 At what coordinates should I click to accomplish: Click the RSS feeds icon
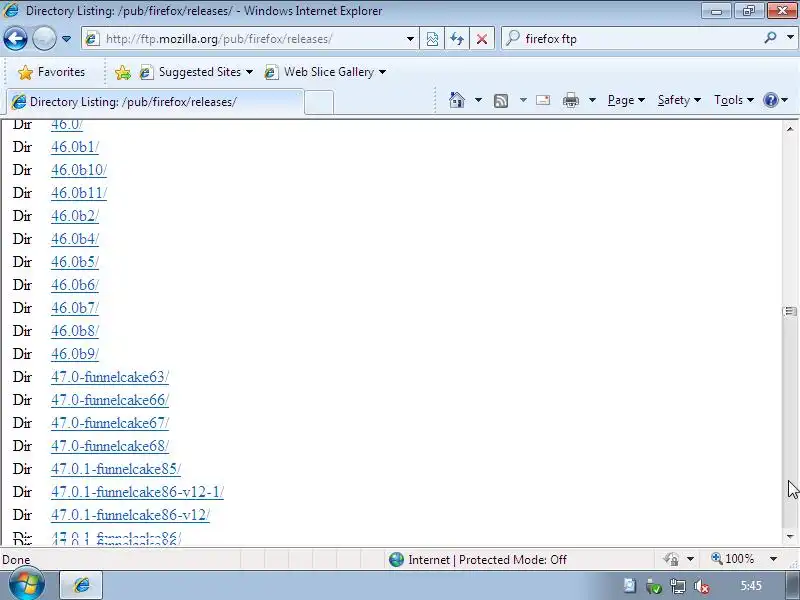pos(501,101)
